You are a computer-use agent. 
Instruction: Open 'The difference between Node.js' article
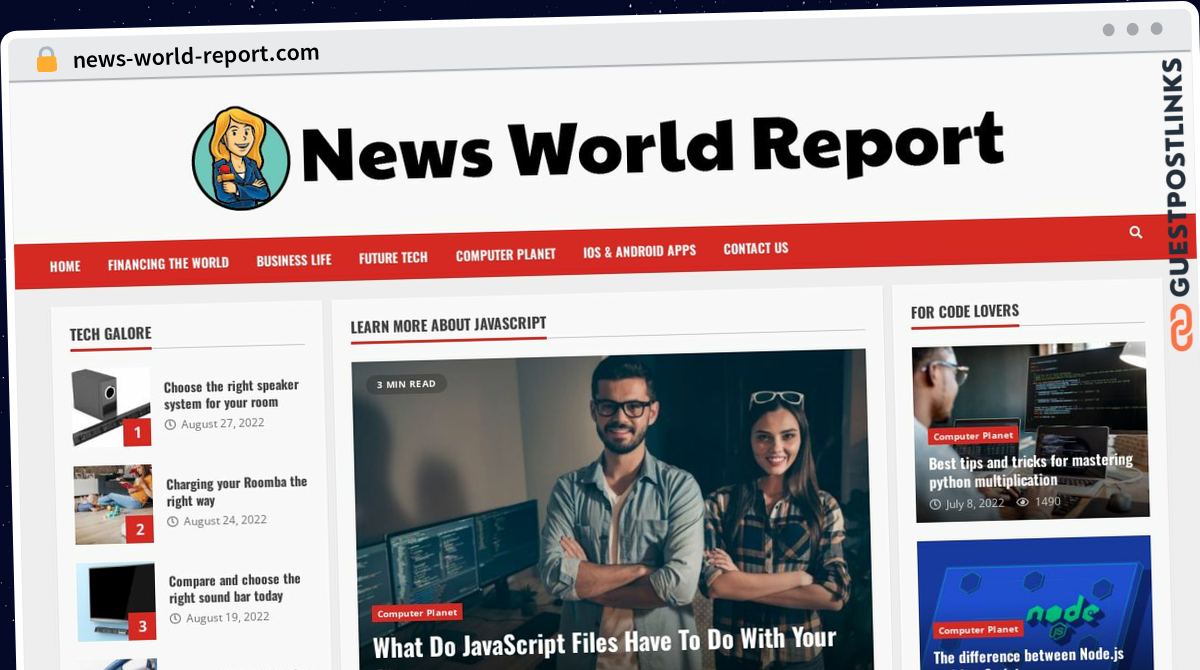(1029, 656)
